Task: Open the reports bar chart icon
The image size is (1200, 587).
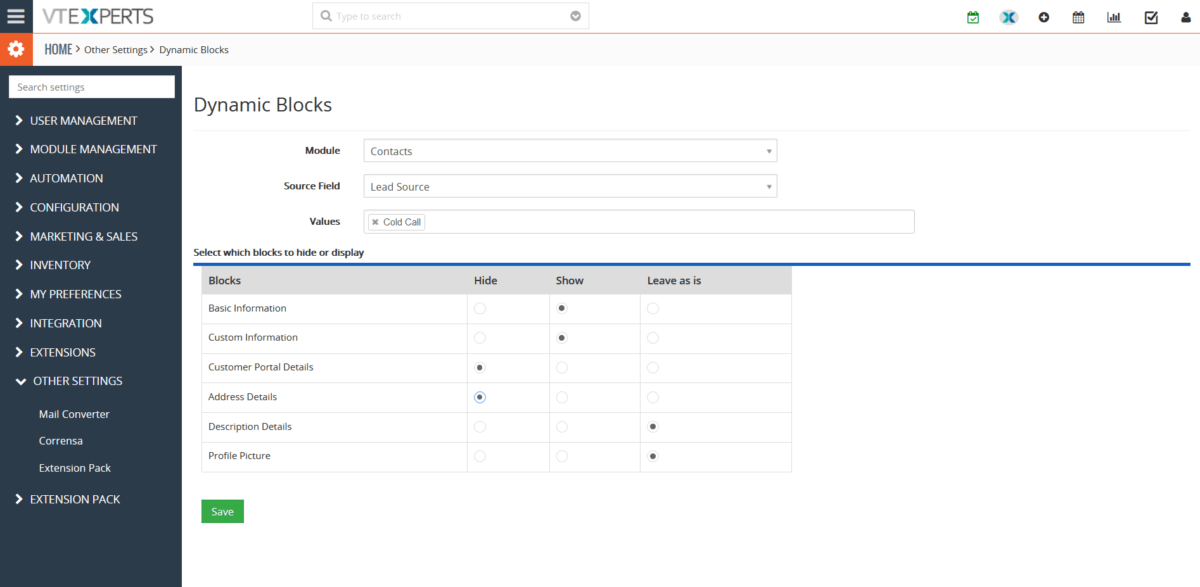Action: (x=1114, y=17)
